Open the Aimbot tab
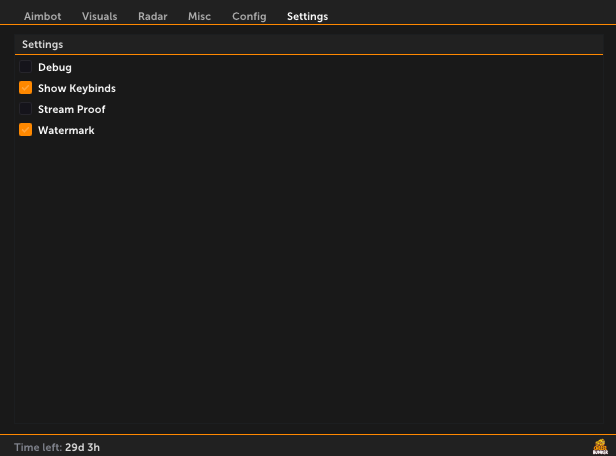This screenshot has width=616, height=456. coord(42,16)
